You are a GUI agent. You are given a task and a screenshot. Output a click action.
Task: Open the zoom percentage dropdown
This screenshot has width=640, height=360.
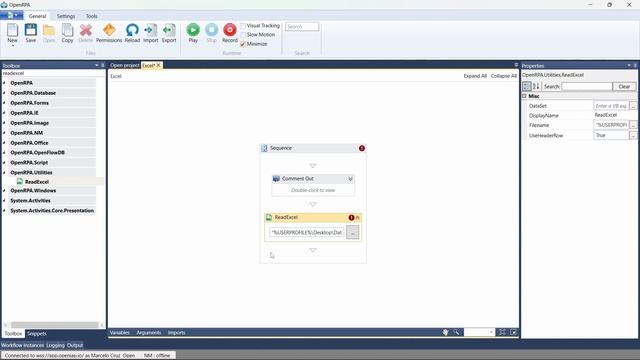tap(491, 332)
